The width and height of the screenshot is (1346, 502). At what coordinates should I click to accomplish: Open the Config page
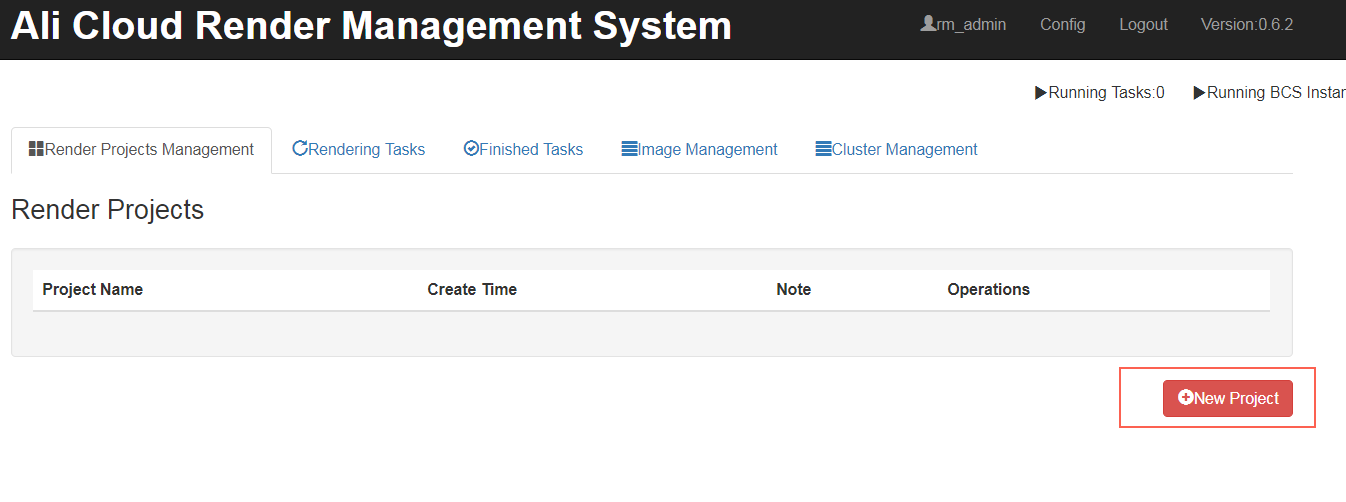(1062, 24)
